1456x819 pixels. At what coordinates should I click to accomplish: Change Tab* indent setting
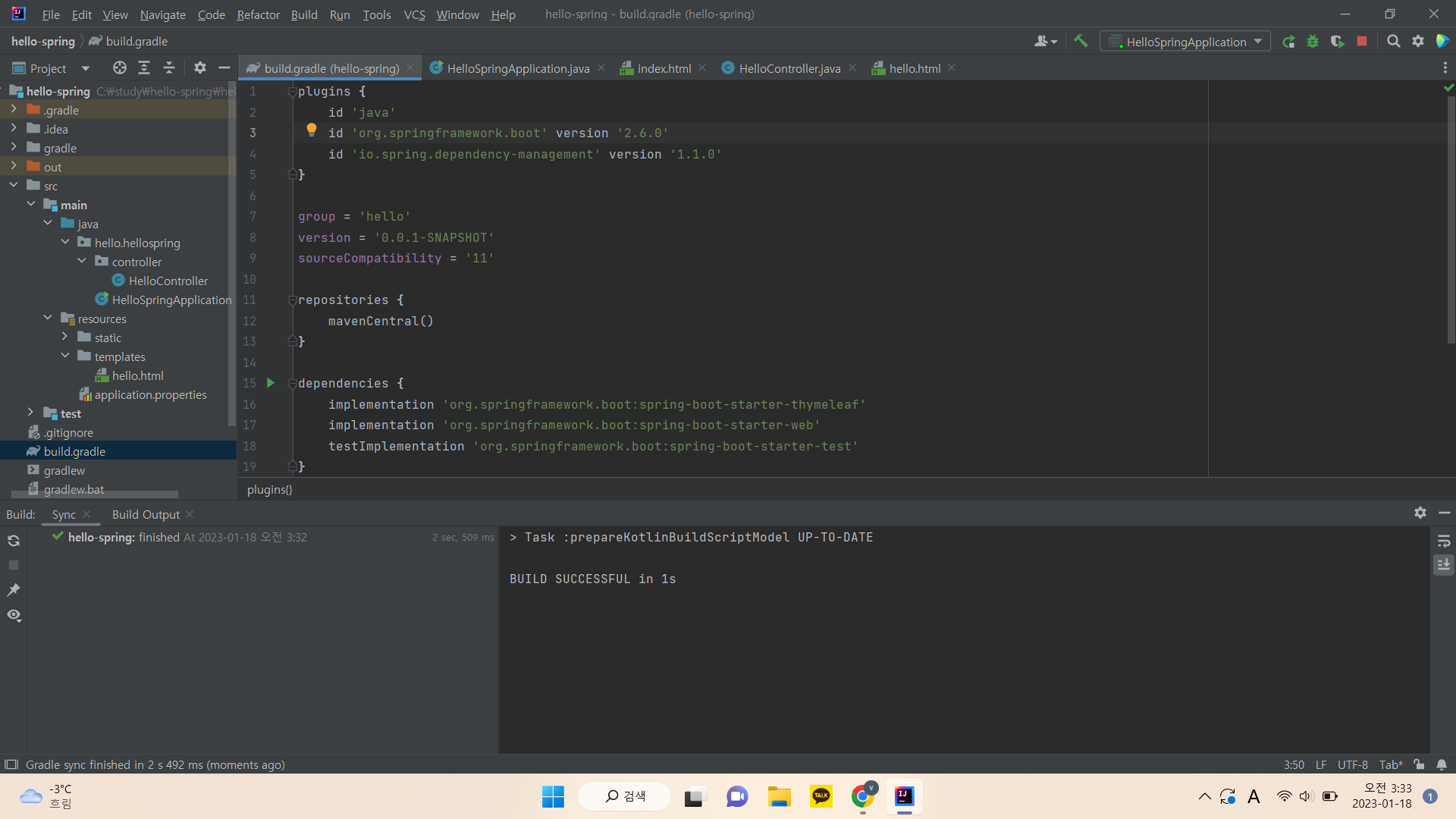(x=1391, y=764)
